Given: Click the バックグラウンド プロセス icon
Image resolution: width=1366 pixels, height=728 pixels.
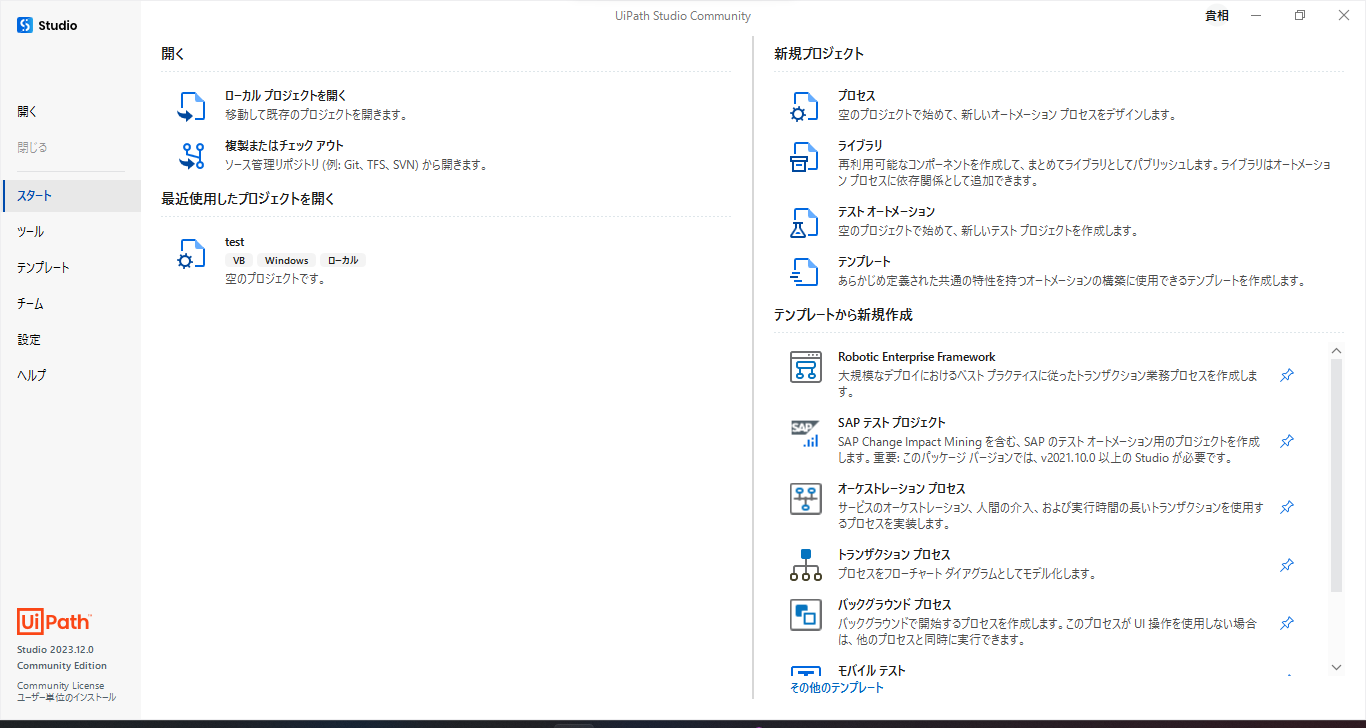Looking at the screenshot, I should [x=806, y=615].
